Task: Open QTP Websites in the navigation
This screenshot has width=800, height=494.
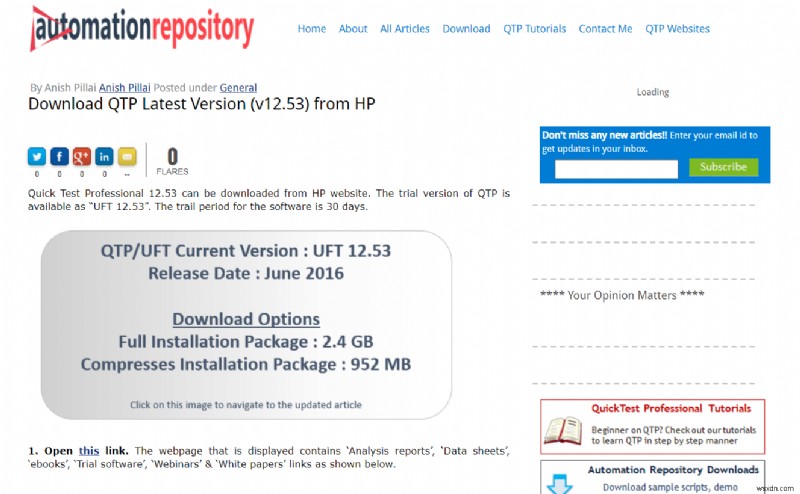Action: click(677, 29)
